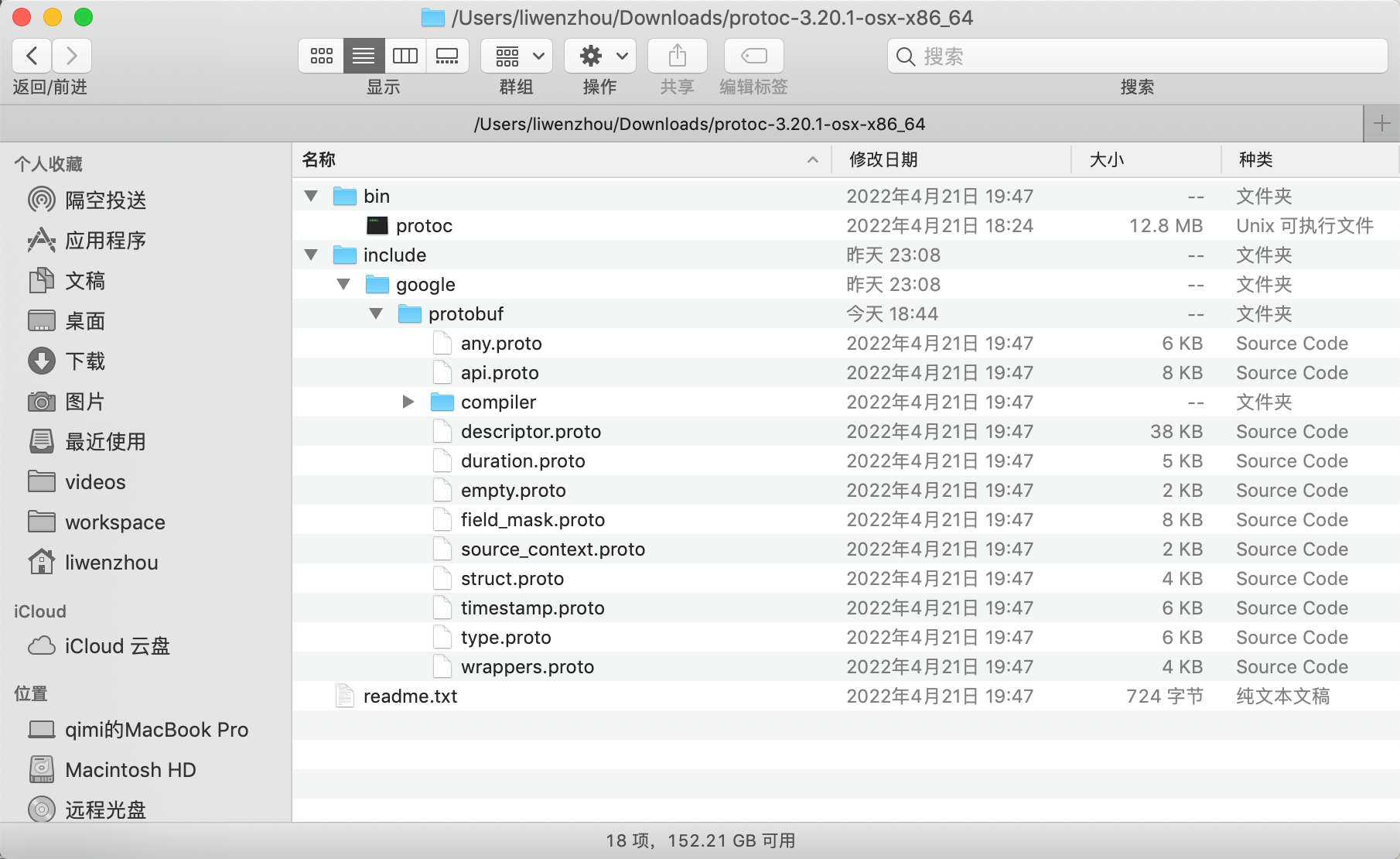This screenshot has height=859, width=1400.
Task: Sort by the 修改日期 column header
Action: [951, 160]
